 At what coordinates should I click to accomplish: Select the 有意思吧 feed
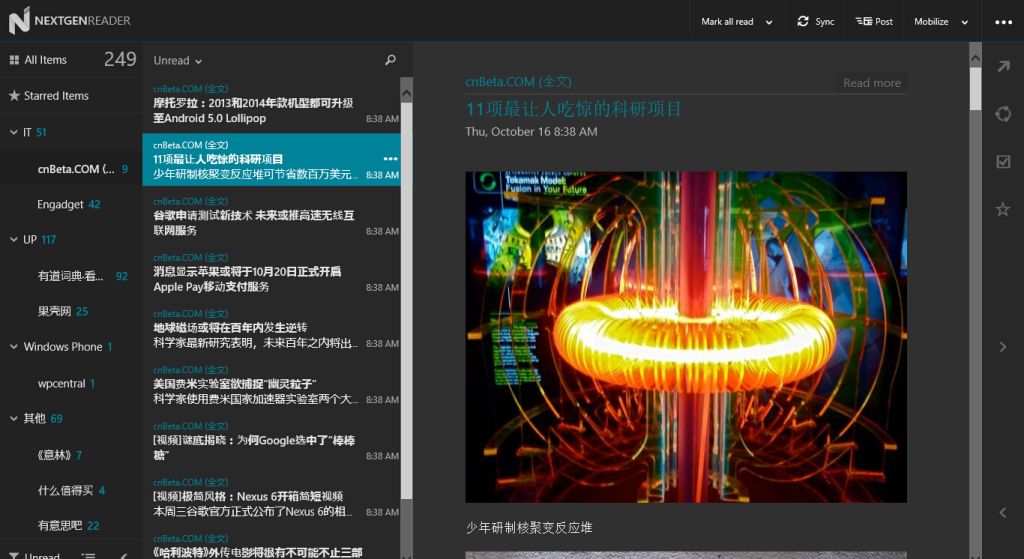pyautogui.click(x=71, y=525)
